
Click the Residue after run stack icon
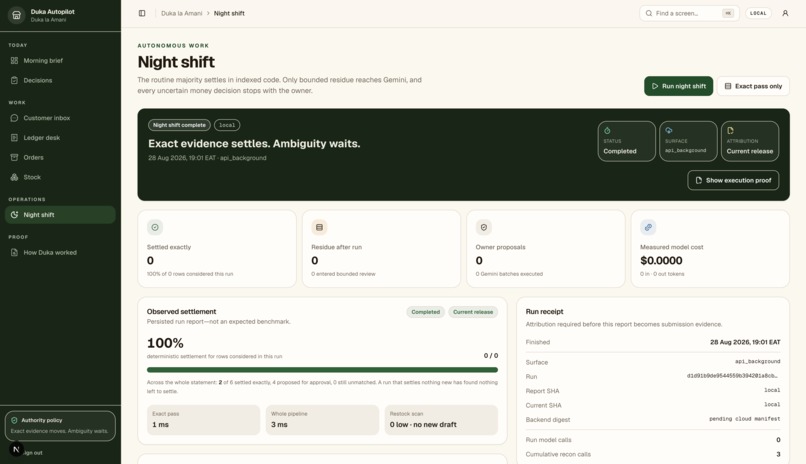click(319, 227)
